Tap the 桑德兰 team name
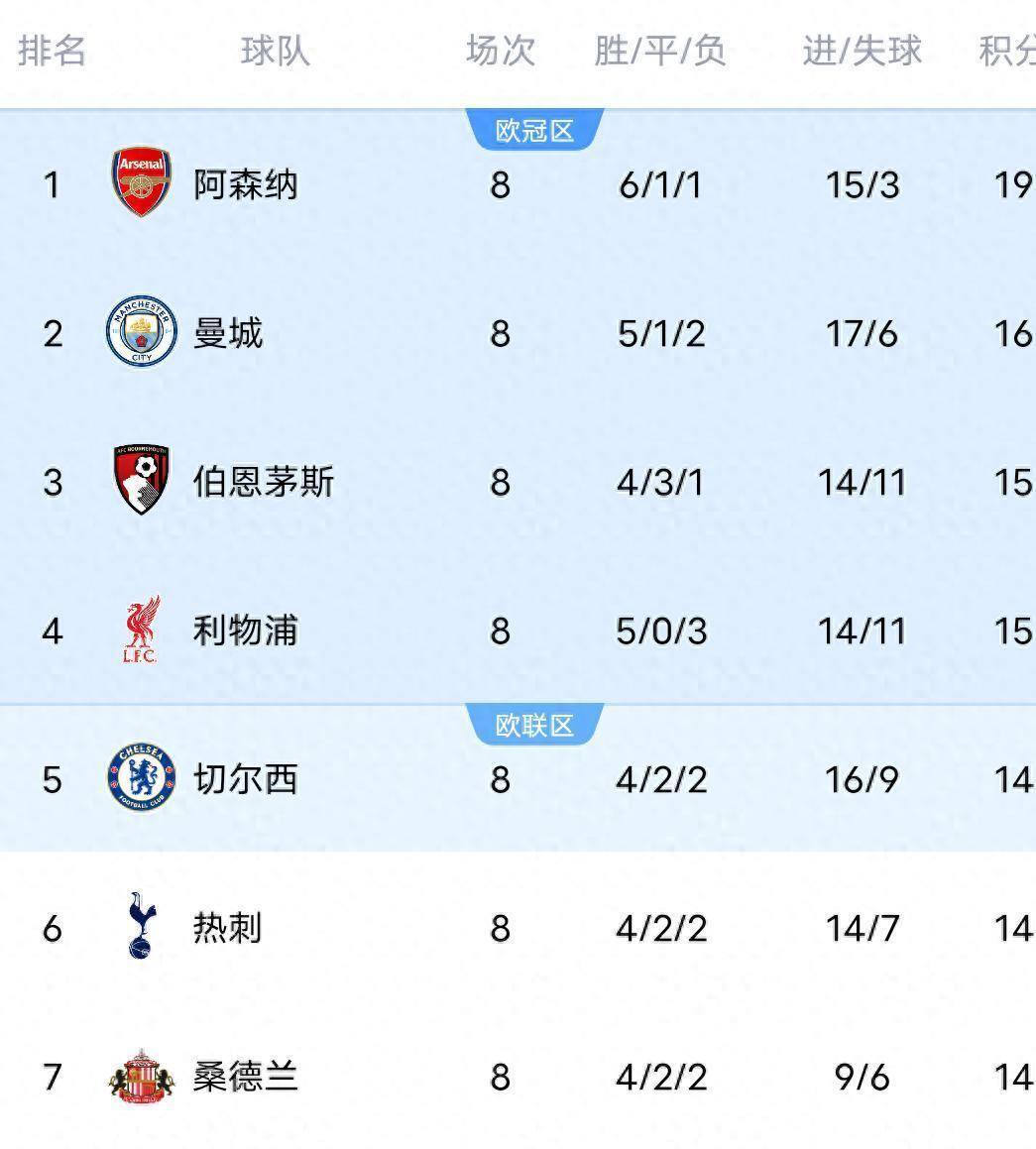 (x=245, y=1077)
